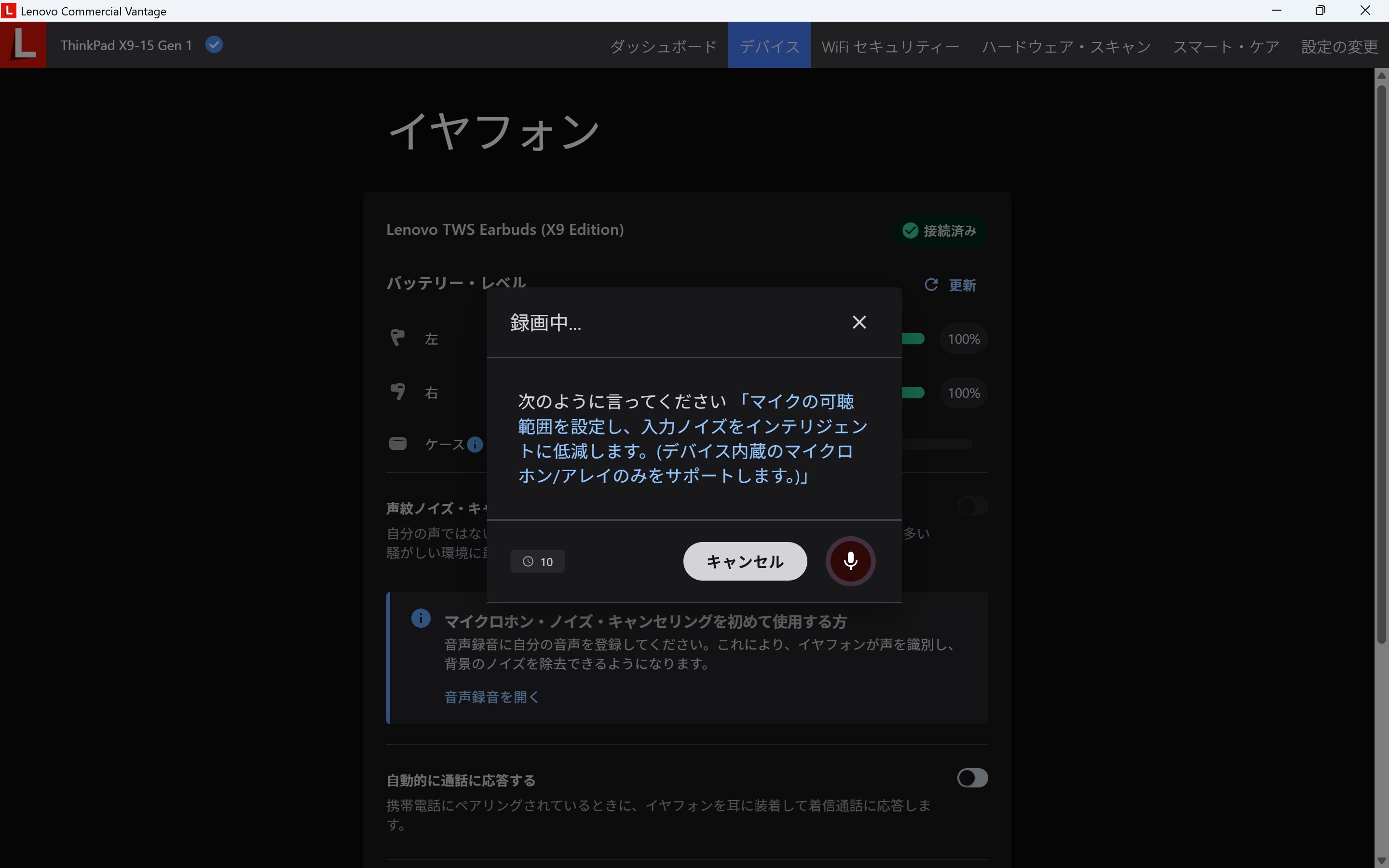Click the vertical scrollbar thumb
Viewport: 1389px width, 868px height.
(1382, 365)
